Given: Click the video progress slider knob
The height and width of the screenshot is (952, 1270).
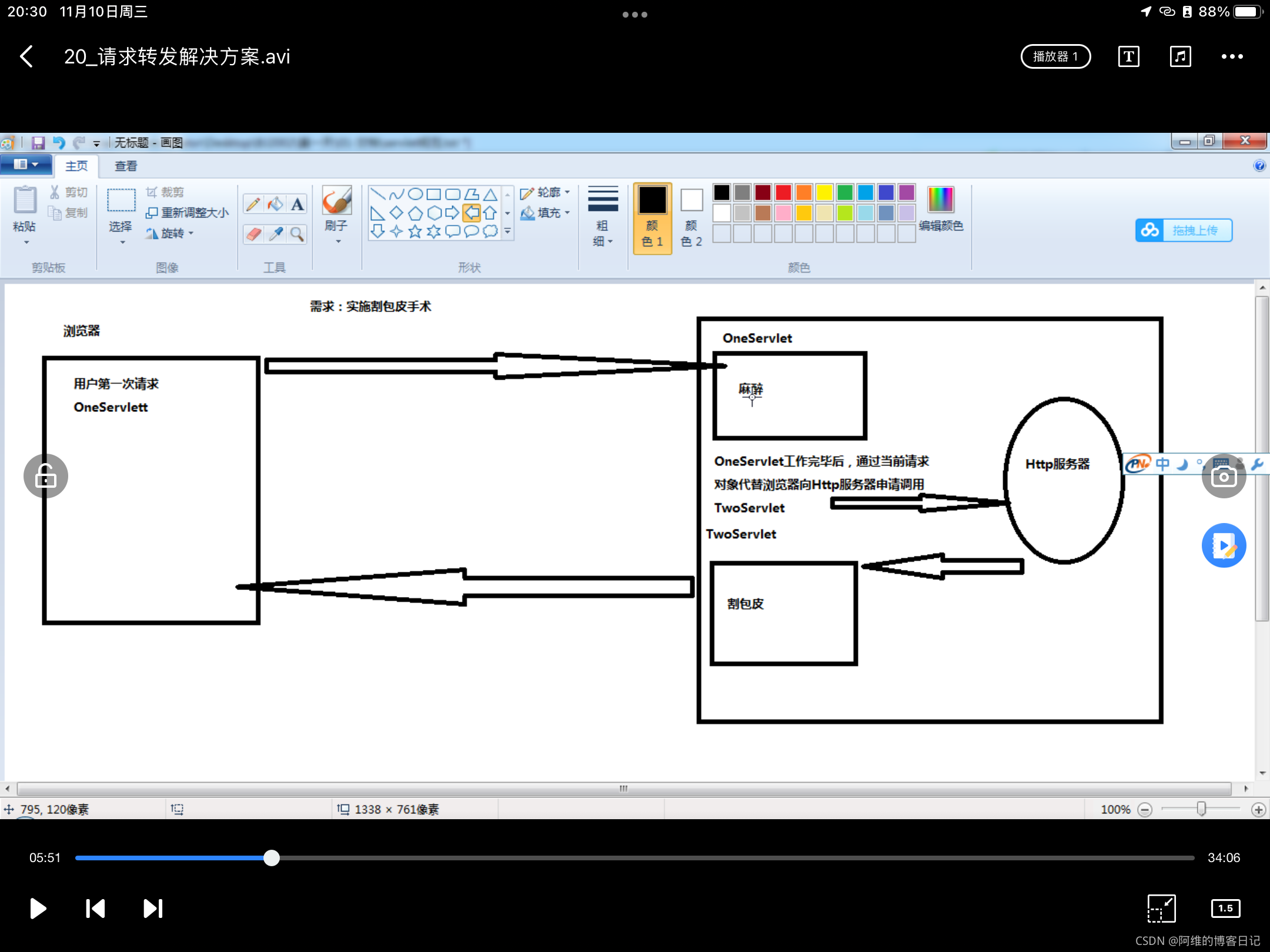Looking at the screenshot, I should pyautogui.click(x=272, y=858).
